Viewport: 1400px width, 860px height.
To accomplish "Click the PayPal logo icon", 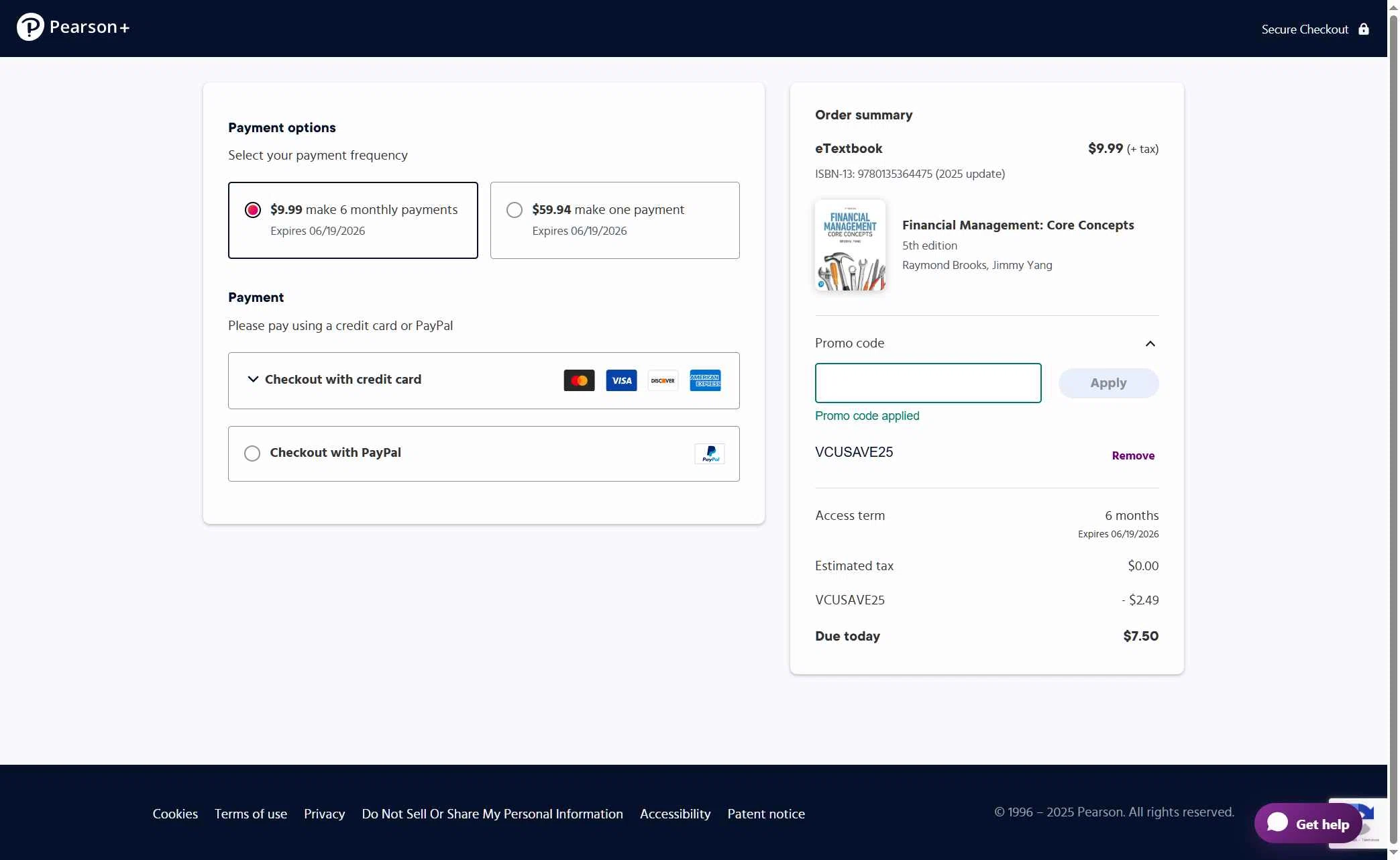I will (710, 453).
